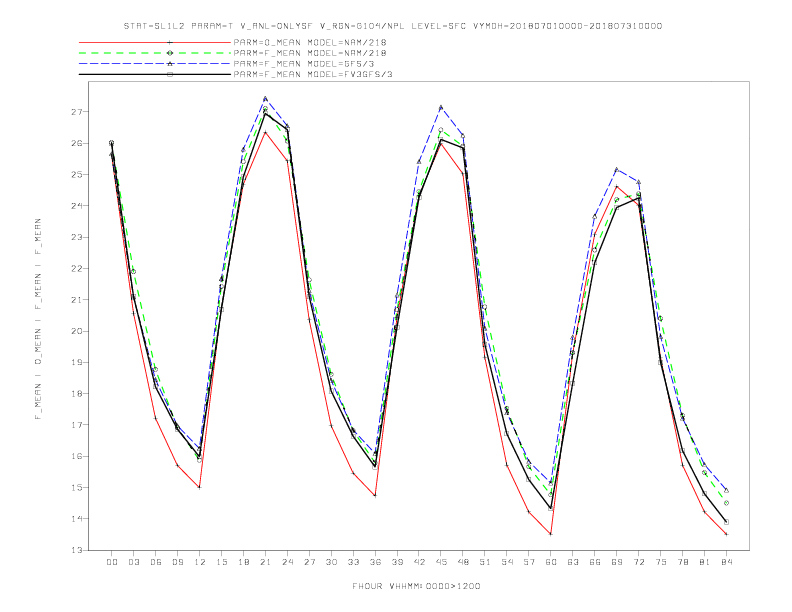Click x-axis forecast hour label 66
This screenshot has height=612, width=792.
(x=595, y=562)
